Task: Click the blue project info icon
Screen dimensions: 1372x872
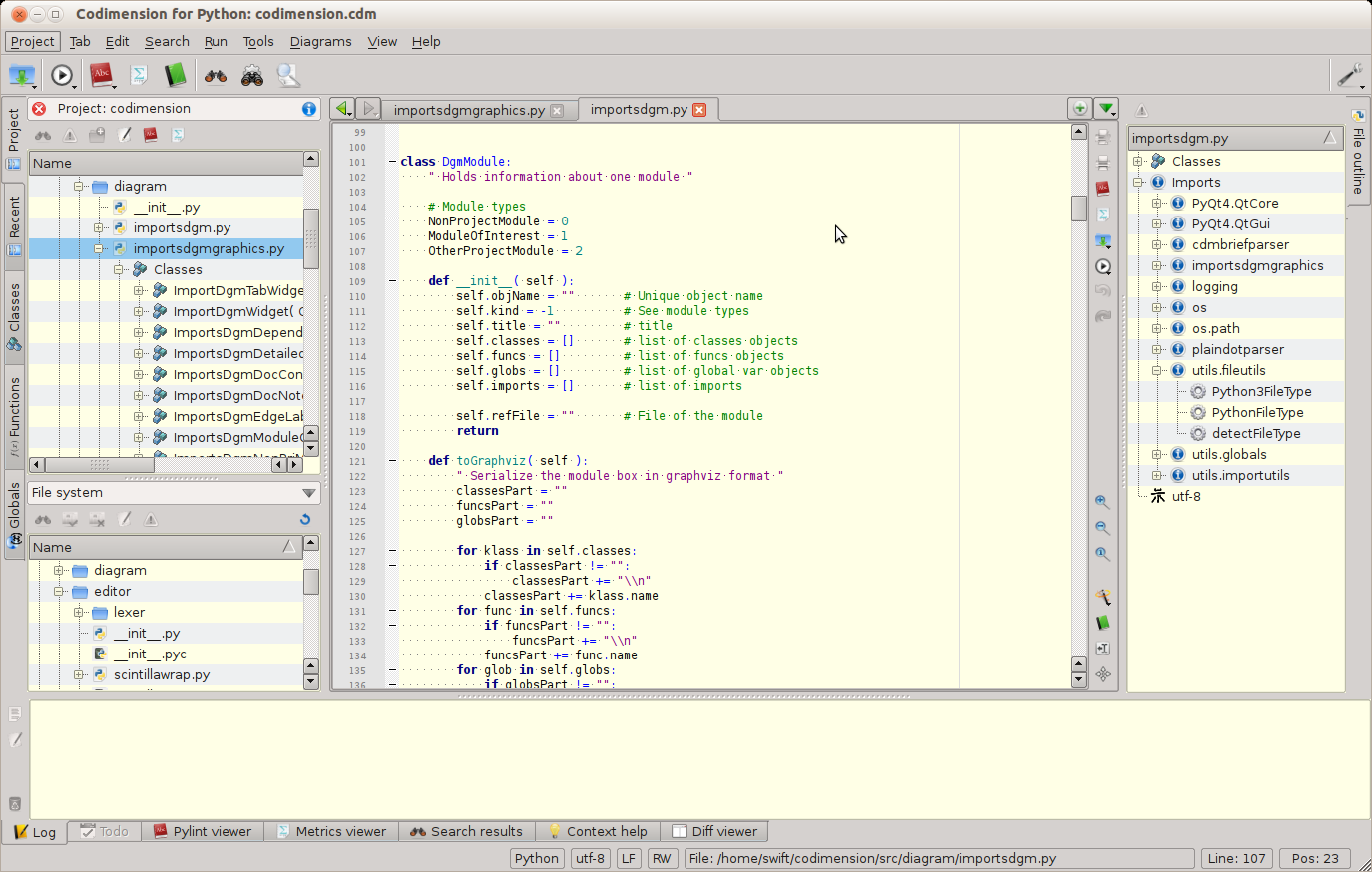Action: coord(308,108)
